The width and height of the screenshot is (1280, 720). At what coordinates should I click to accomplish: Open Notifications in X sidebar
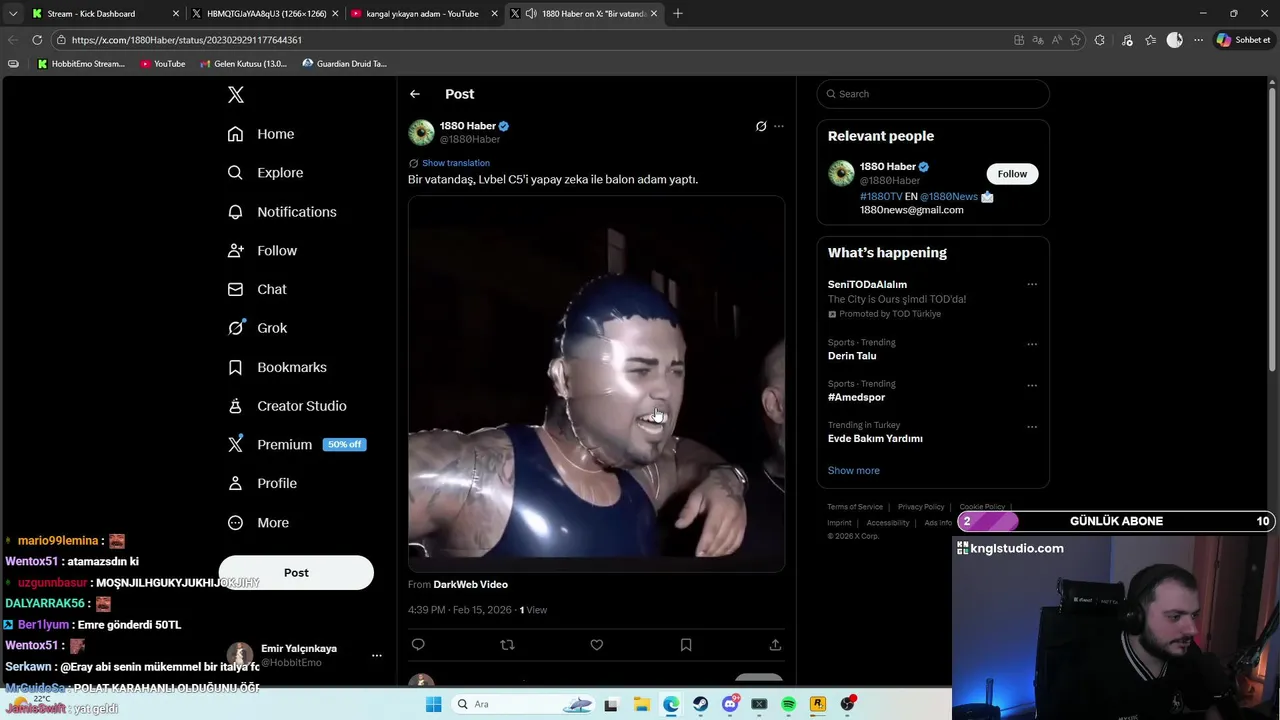(x=282, y=212)
